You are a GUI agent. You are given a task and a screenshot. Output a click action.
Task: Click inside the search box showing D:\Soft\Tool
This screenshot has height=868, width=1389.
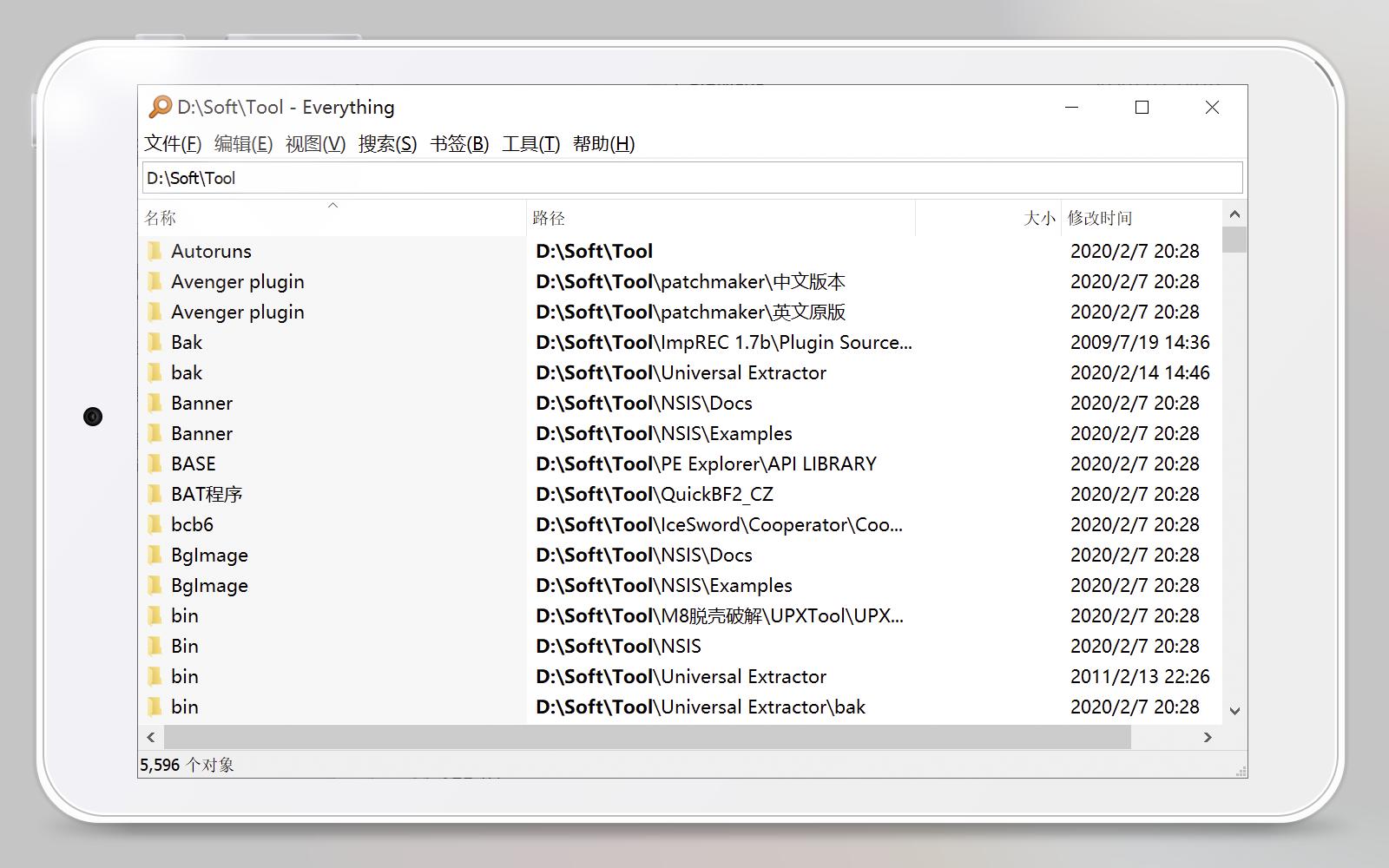point(434,176)
